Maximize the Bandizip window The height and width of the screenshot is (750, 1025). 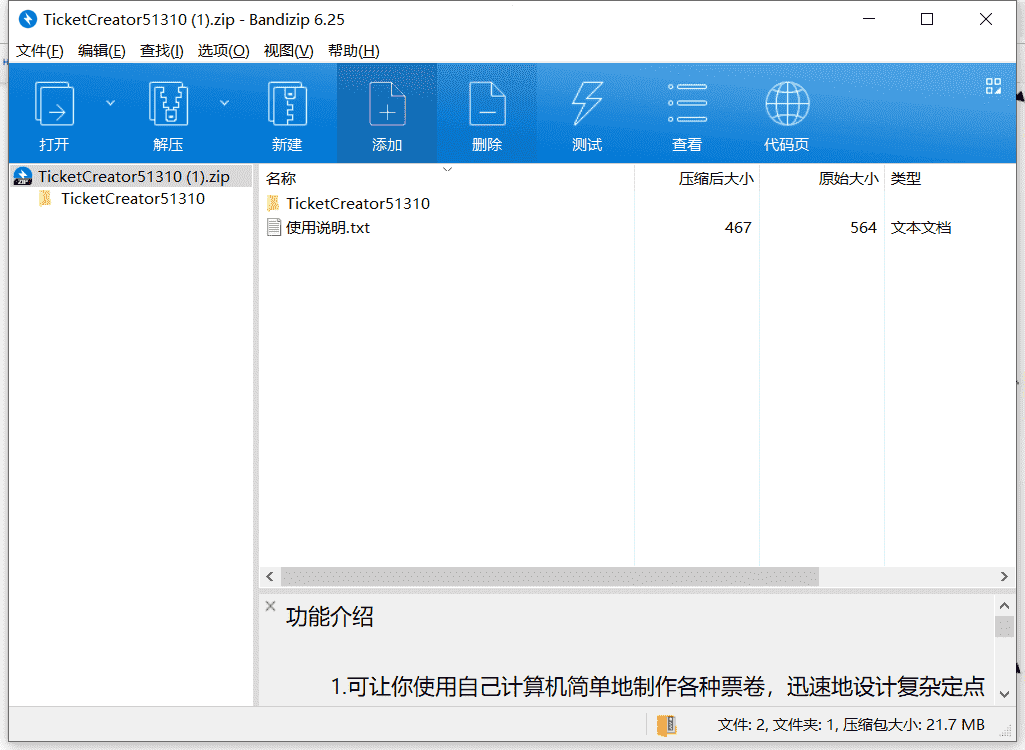coord(927,19)
